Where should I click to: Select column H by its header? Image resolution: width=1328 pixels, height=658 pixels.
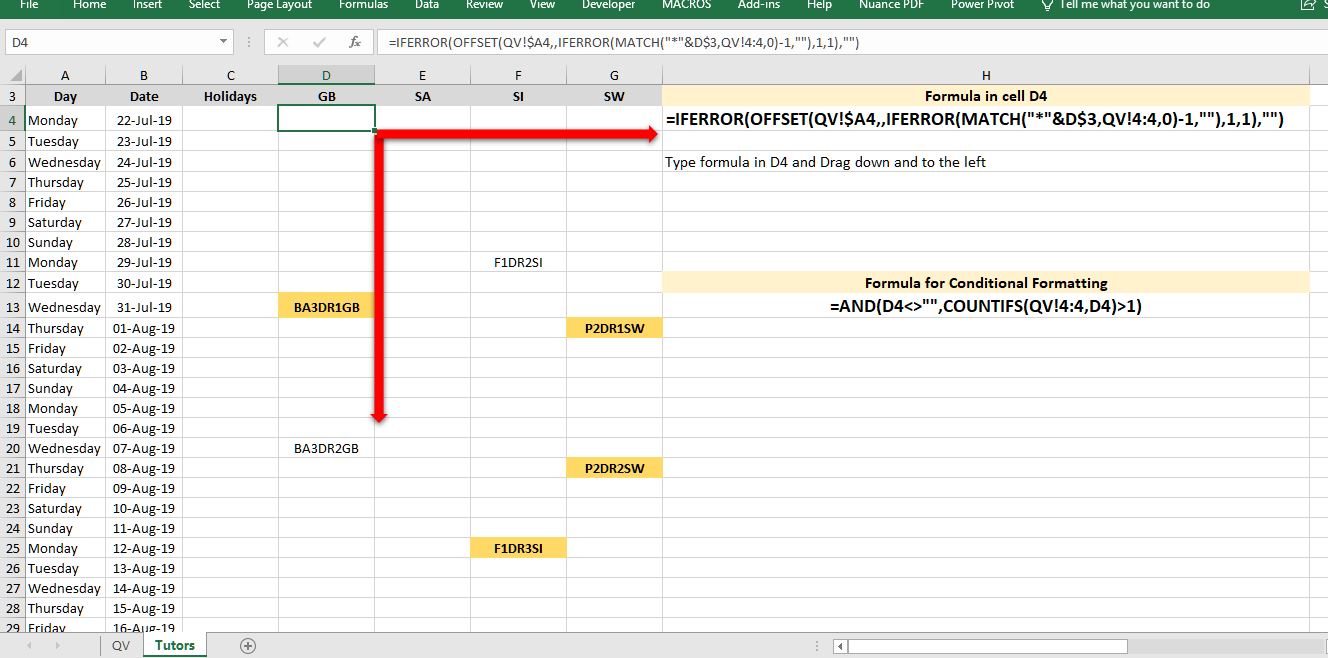click(x=986, y=75)
